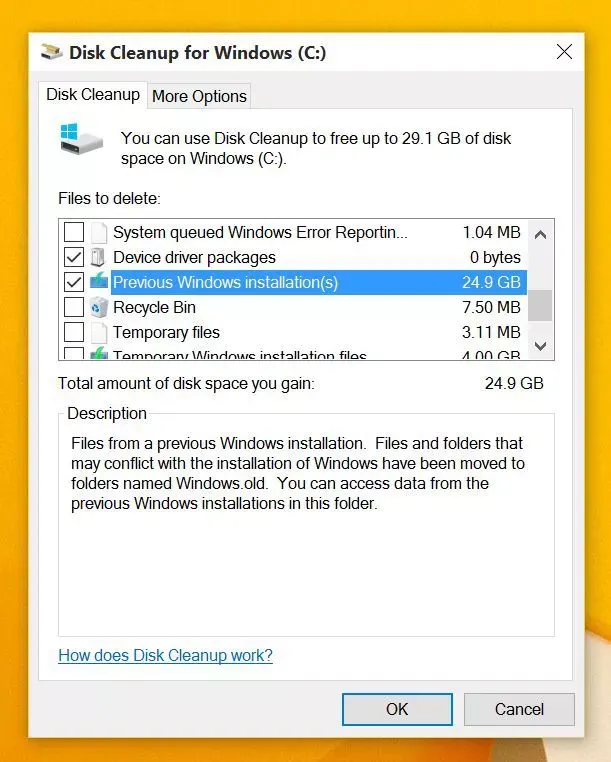Click the Disk Cleanup title bar icon
Image resolution: width=611 pixels, height=762 pixels.
pyautogui.click(x=52, y=52)
